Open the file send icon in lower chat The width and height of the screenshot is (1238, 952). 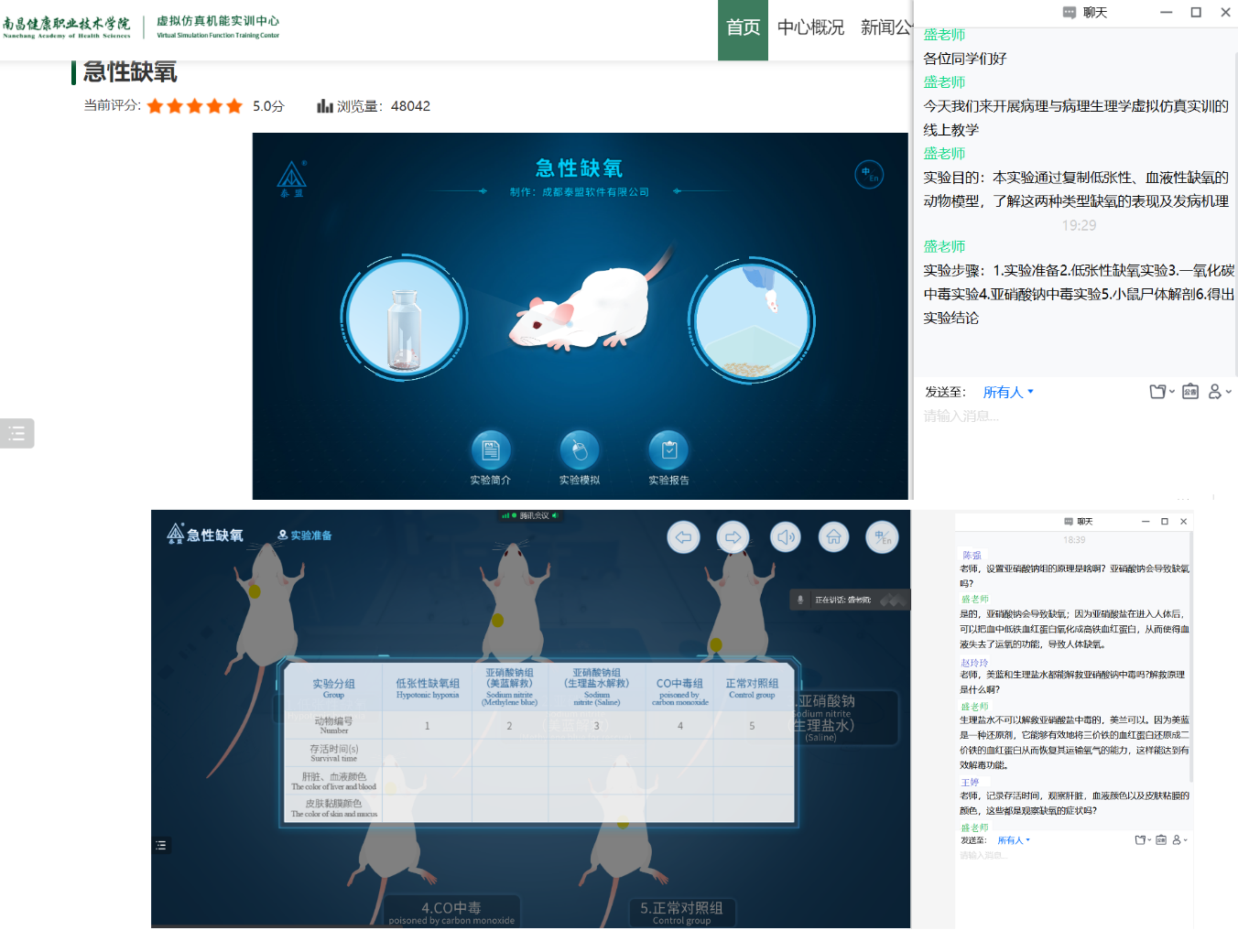pyautogui.click(x=1140, y=840)
